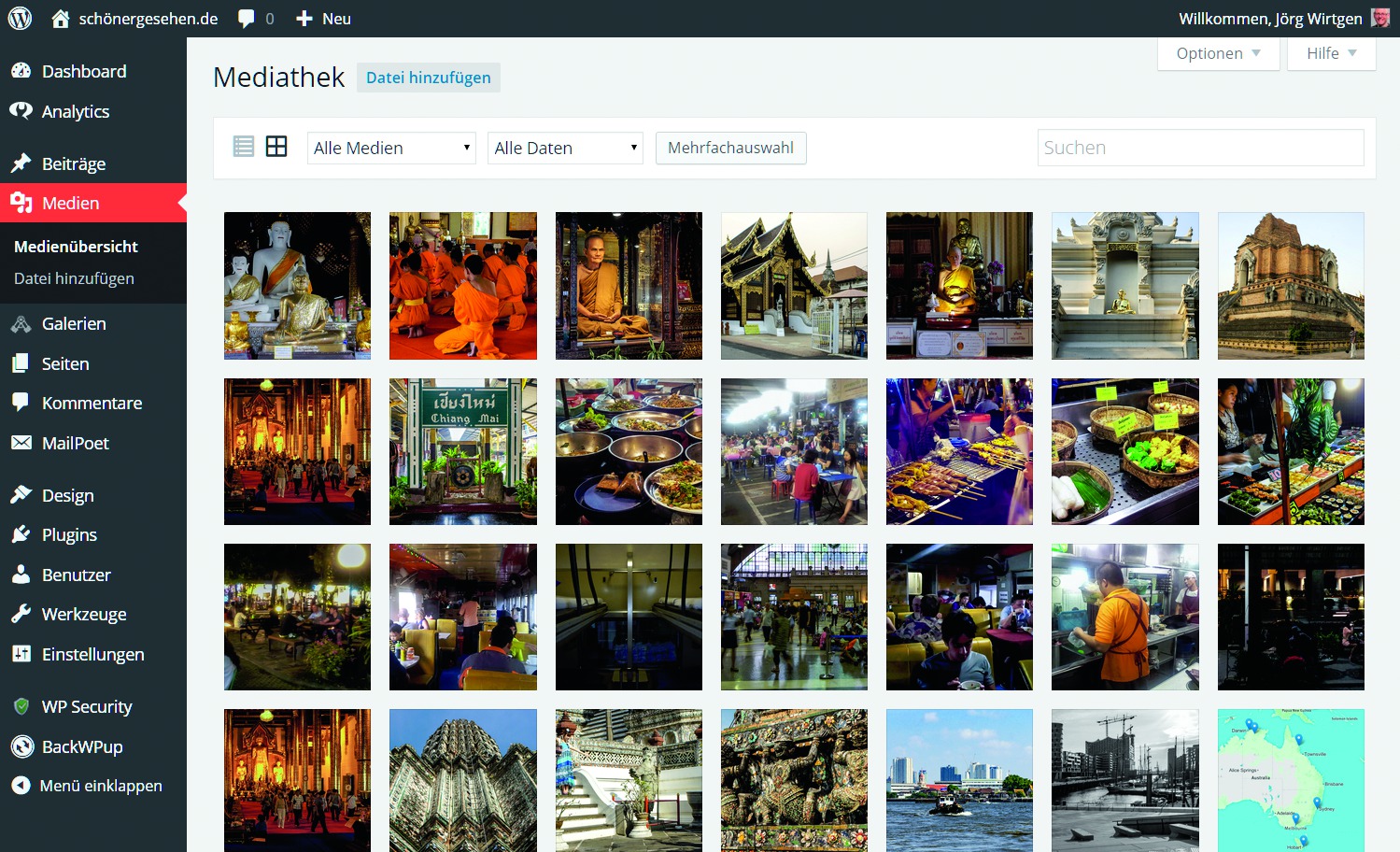Switch to grid view of media
The height and width of the screenshot is (852, 1400).
(276, 147)
